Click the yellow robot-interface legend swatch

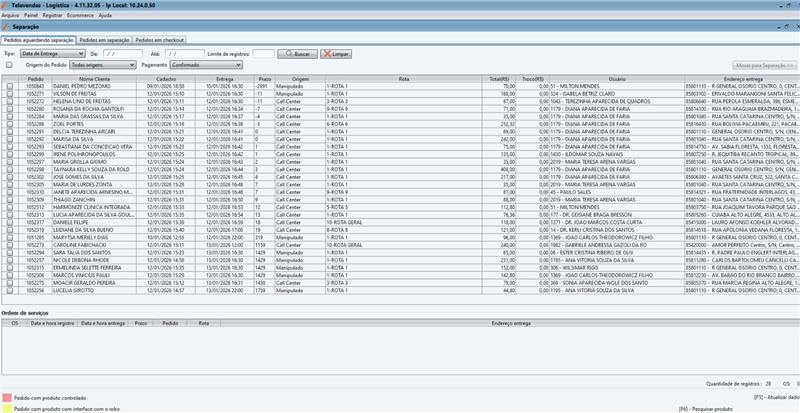click(x=7, y=409)
